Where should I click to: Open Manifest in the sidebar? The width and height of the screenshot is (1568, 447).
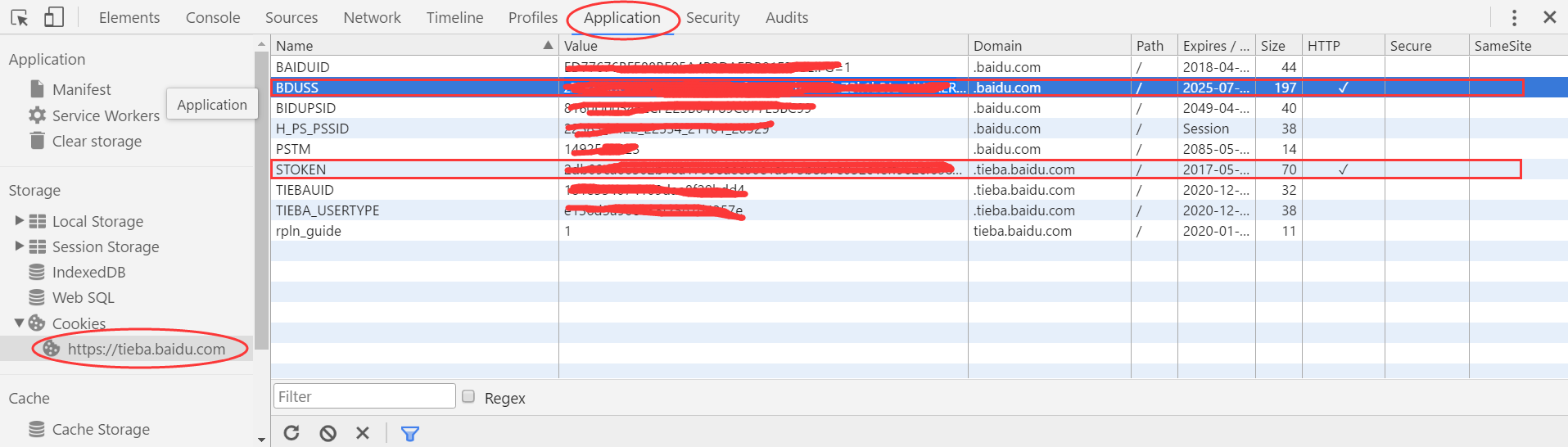coord(82,89)
